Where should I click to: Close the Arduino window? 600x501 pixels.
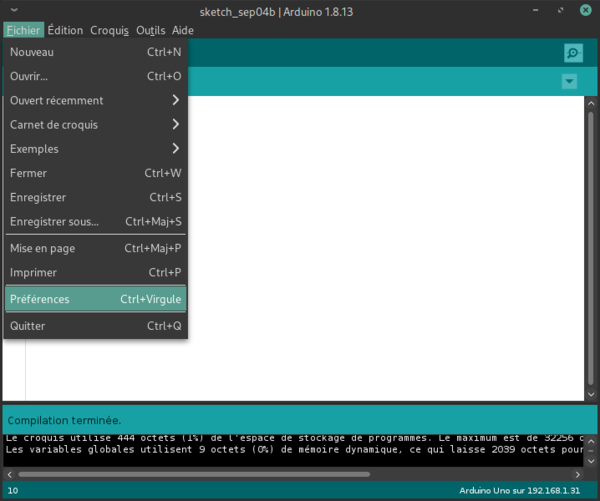click(585, 10)
